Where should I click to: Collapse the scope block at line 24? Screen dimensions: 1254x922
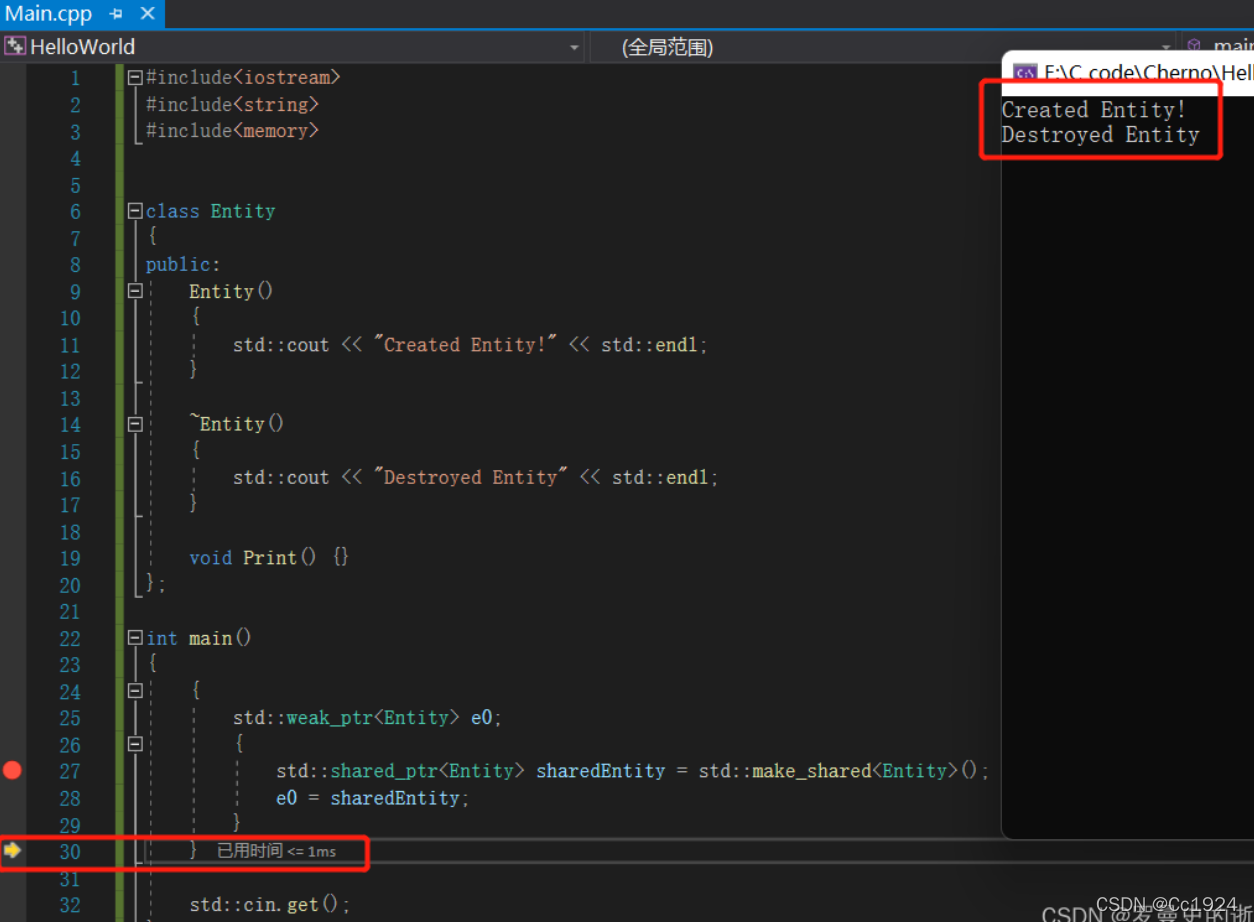tap(135, 691)
